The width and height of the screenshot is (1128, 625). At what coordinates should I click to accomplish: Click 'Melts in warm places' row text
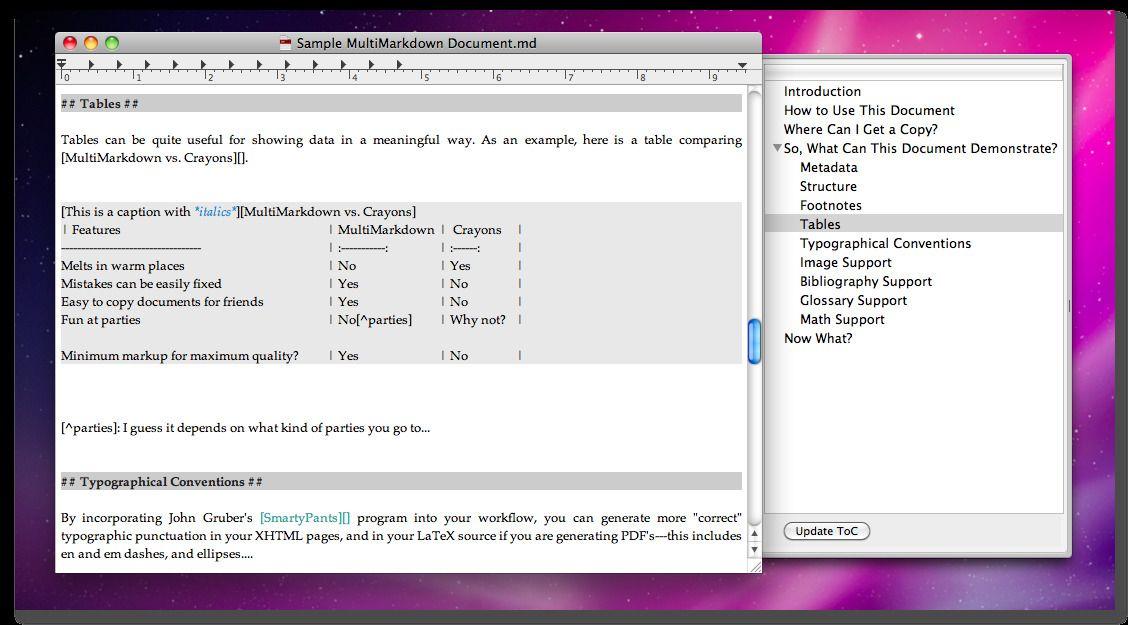coord(122,266)
